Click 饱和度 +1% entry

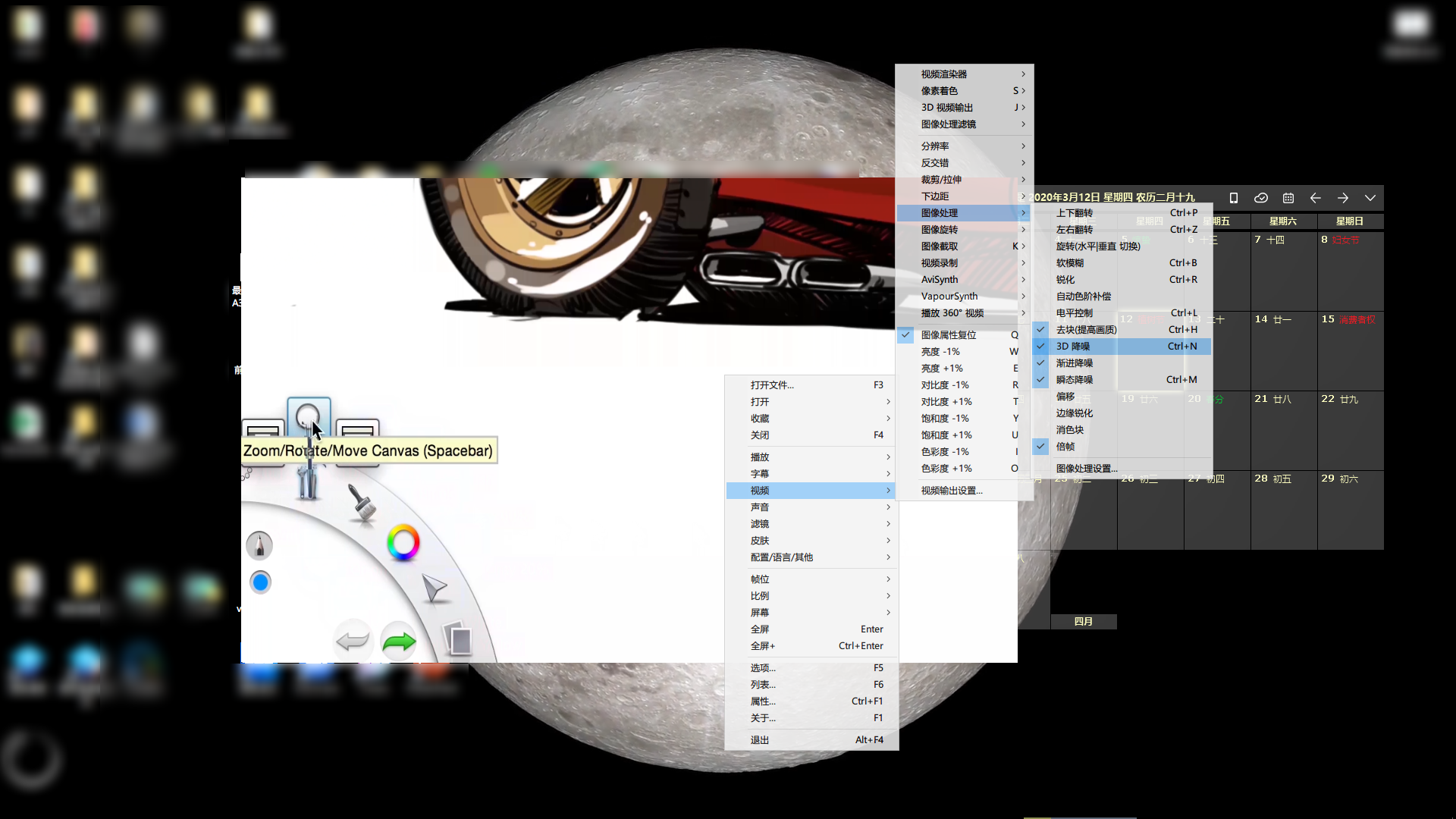963,435
